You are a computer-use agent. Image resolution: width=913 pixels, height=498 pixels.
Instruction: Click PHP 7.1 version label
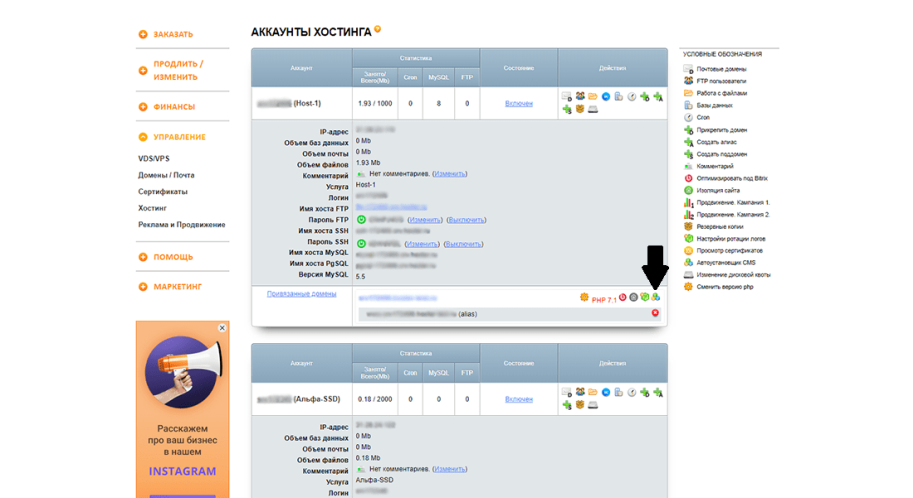(604, 300)
